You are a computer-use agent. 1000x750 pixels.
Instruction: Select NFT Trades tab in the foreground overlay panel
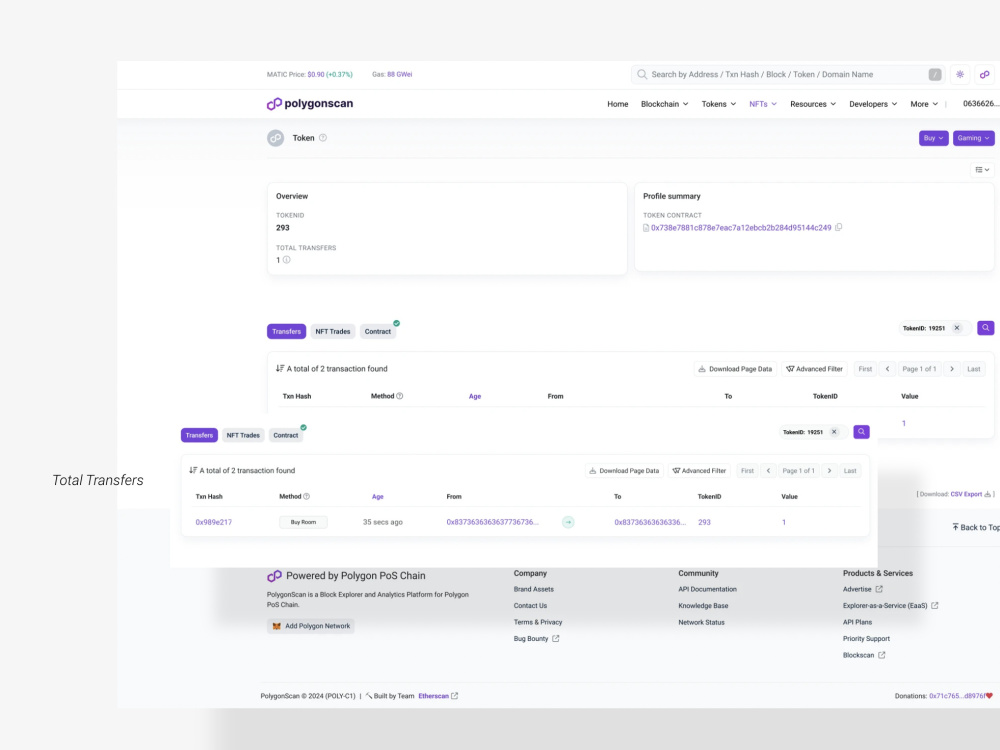[x=243, y=435]
